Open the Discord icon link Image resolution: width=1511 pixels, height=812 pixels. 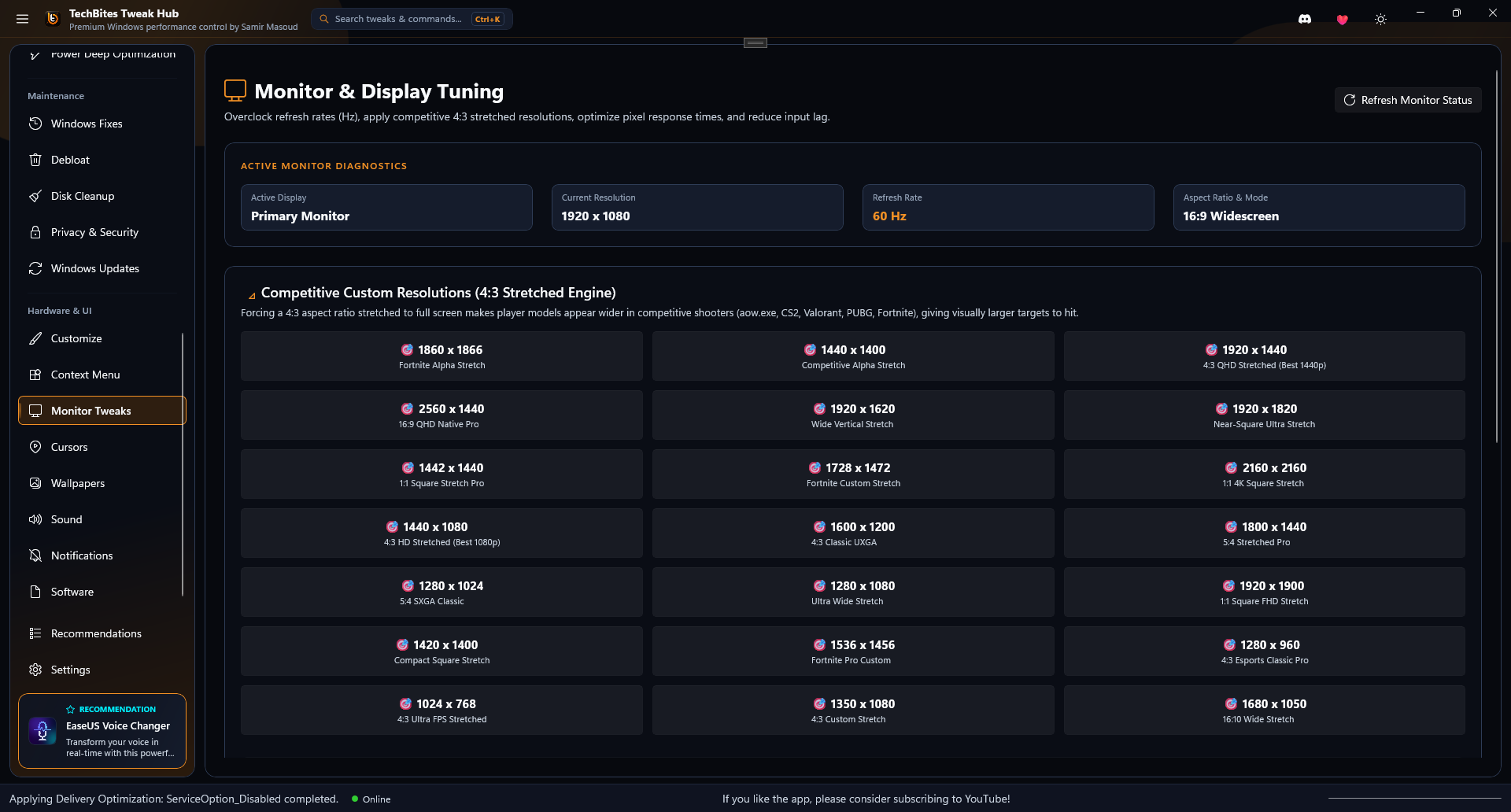tap(1305, 19)
